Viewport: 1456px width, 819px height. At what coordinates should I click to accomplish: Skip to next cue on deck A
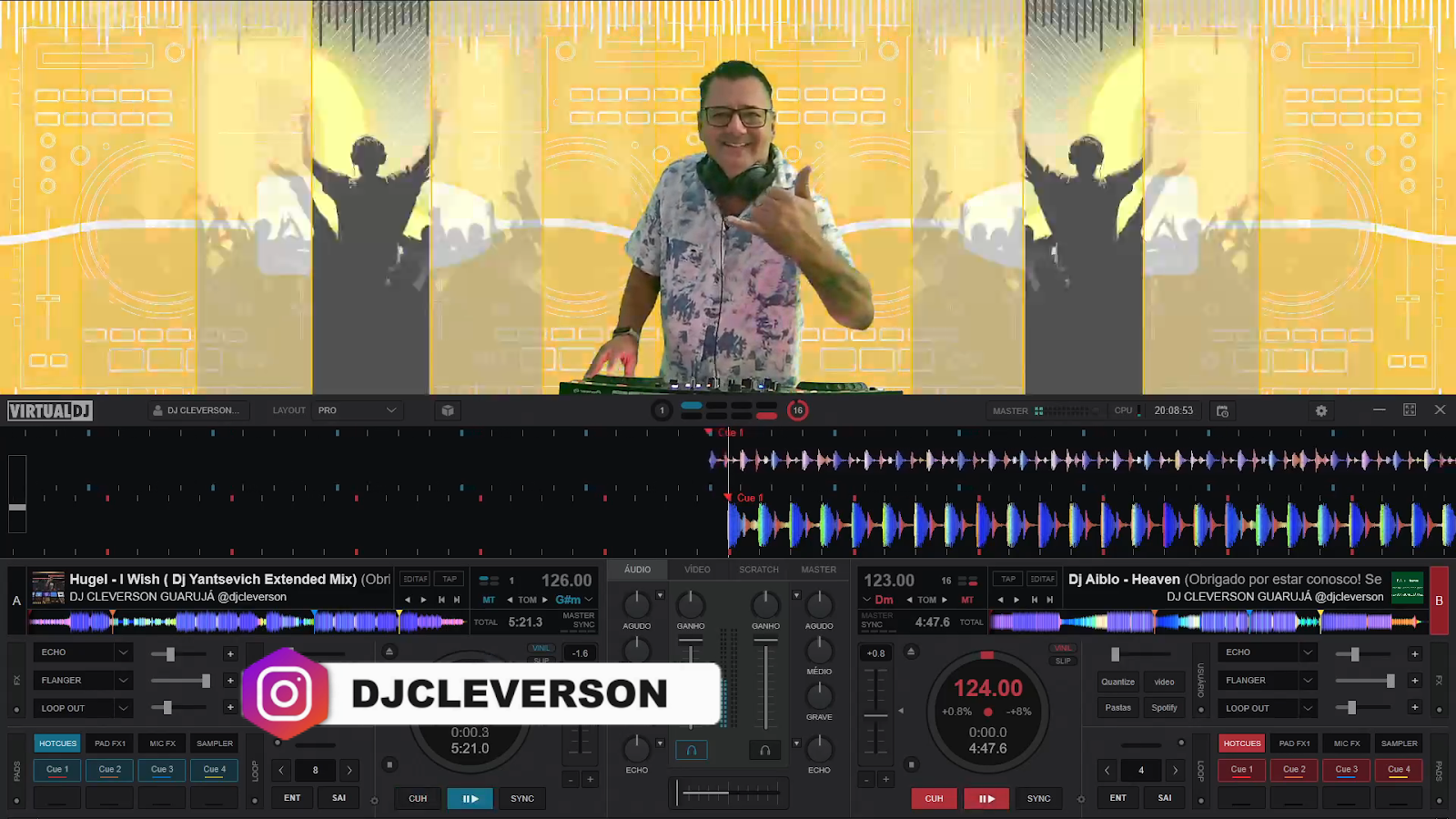coord(457,600)
